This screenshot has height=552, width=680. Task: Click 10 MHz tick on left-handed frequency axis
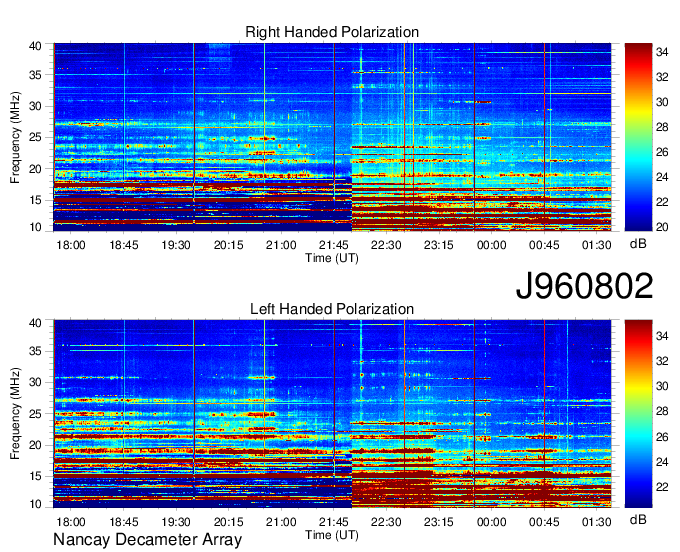[35, 504]
